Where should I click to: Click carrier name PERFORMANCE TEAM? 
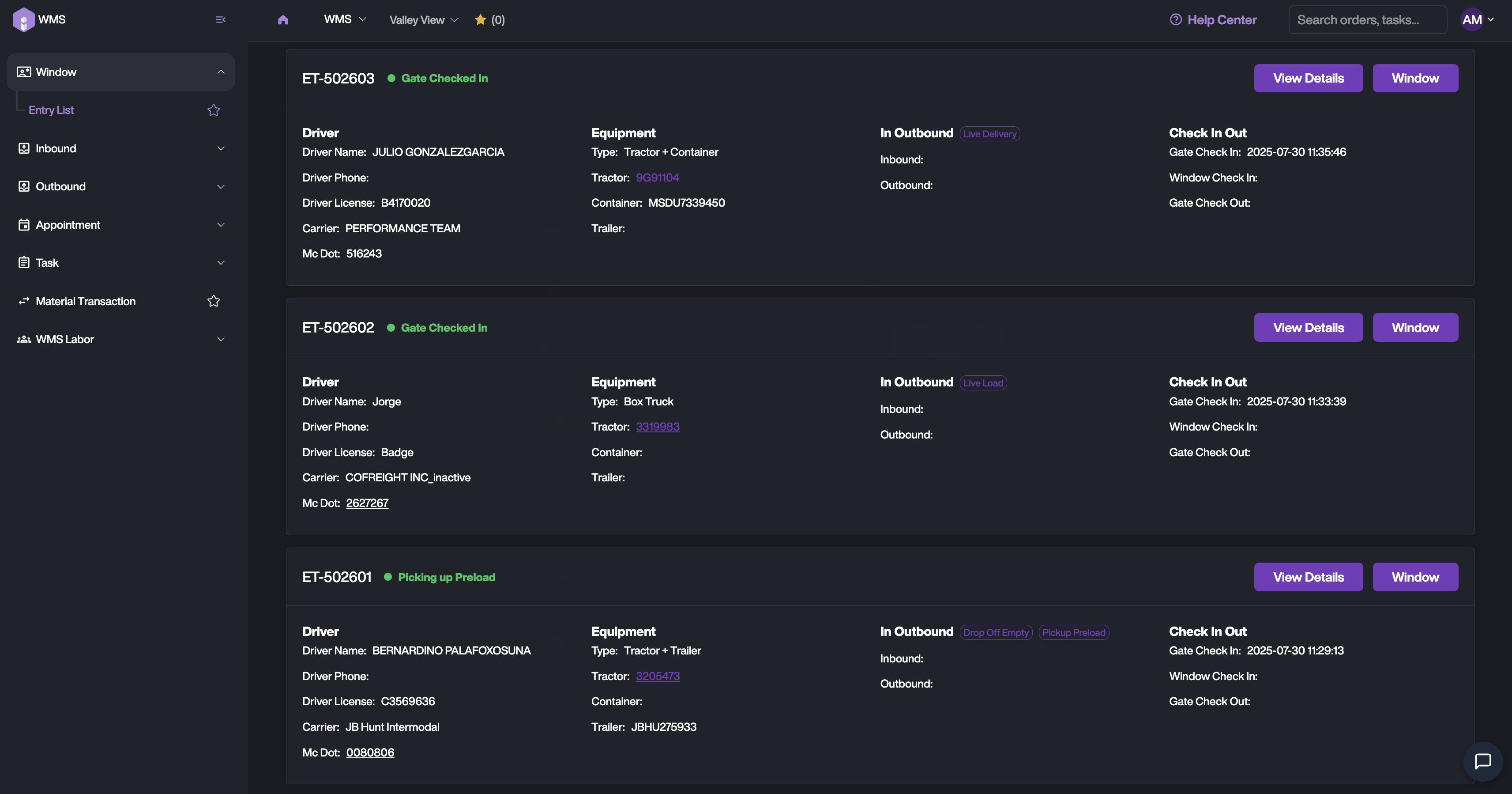(x=402, y=228)
